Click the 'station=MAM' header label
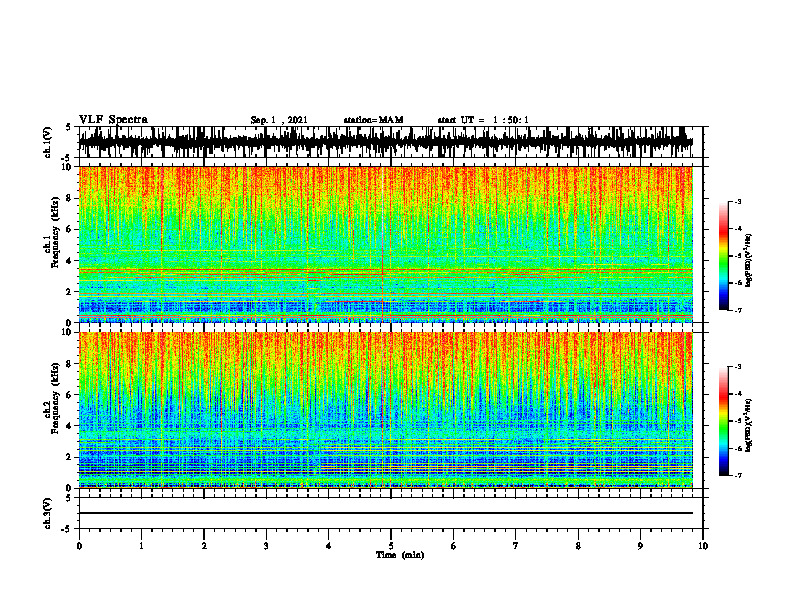Image resolution: width=792 pixels, height=612 pixels. coord(374,120)
